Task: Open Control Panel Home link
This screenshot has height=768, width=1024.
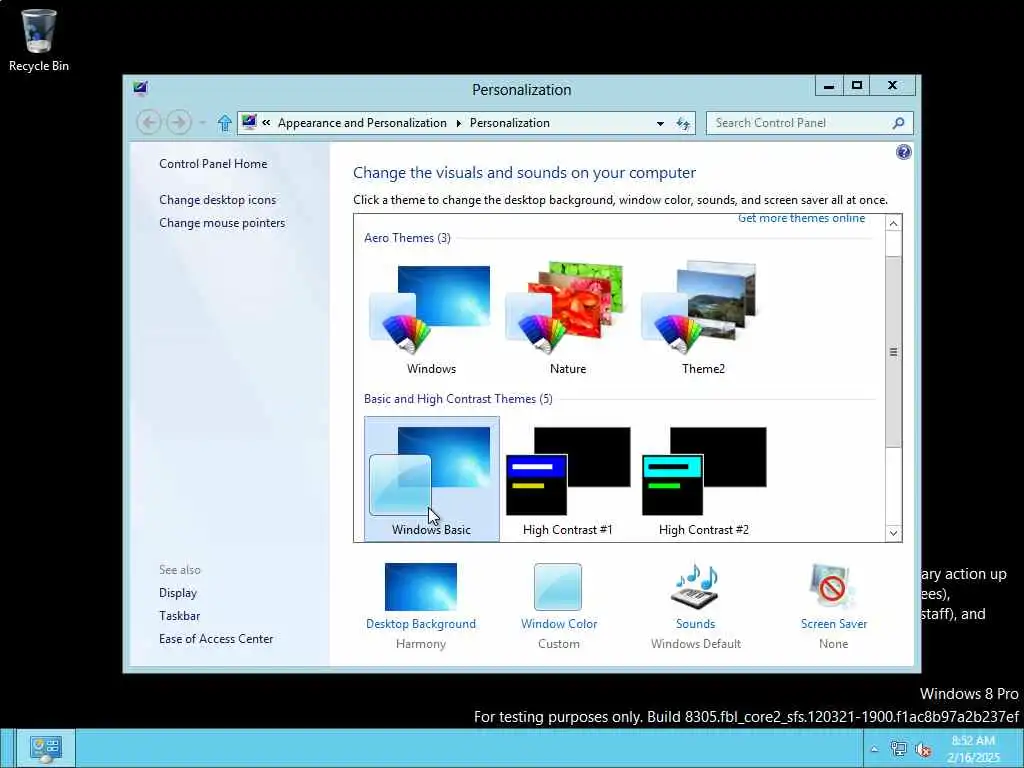Action: tap(213, 164)
